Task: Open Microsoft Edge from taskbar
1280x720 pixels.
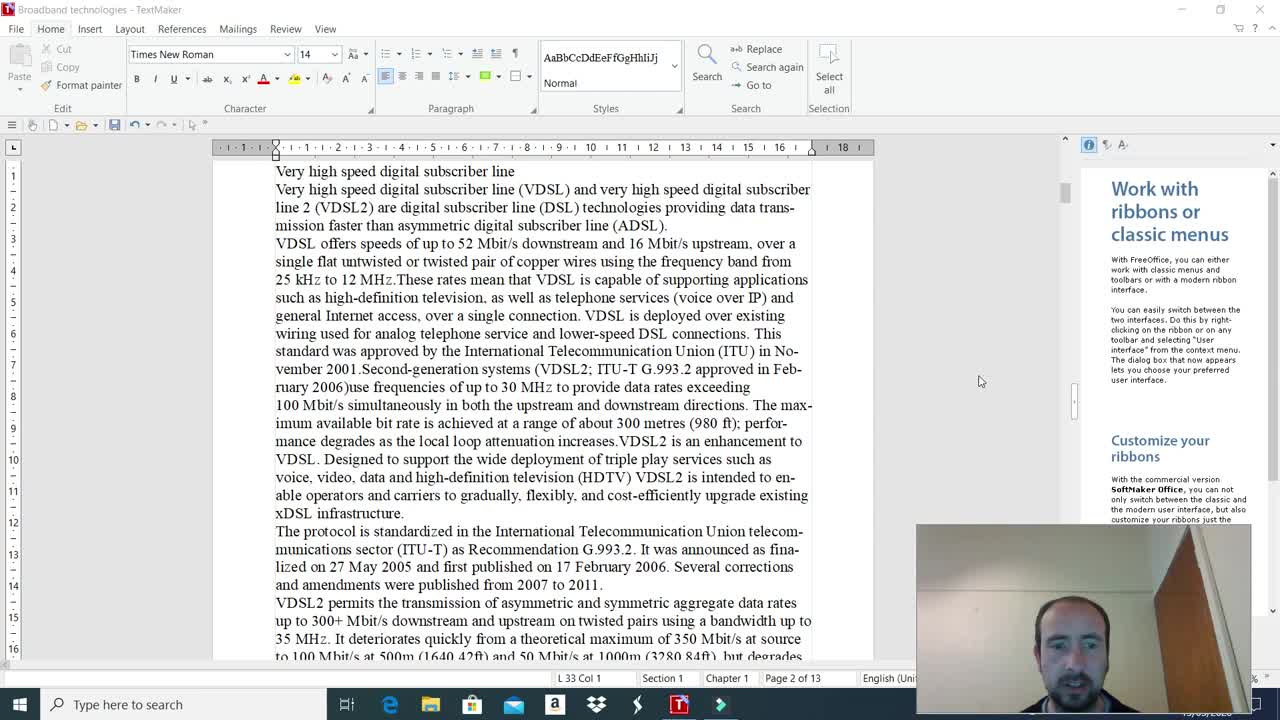Action: [x=390, y=704]
